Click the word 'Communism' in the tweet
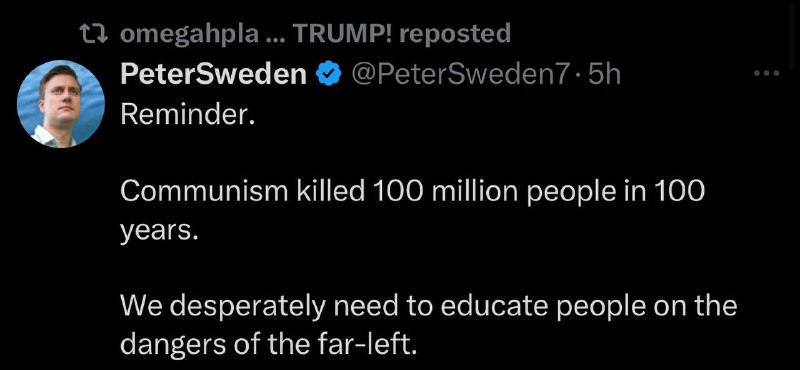The height and width of the screenshot is (370, 800). (x=204, y=191)
